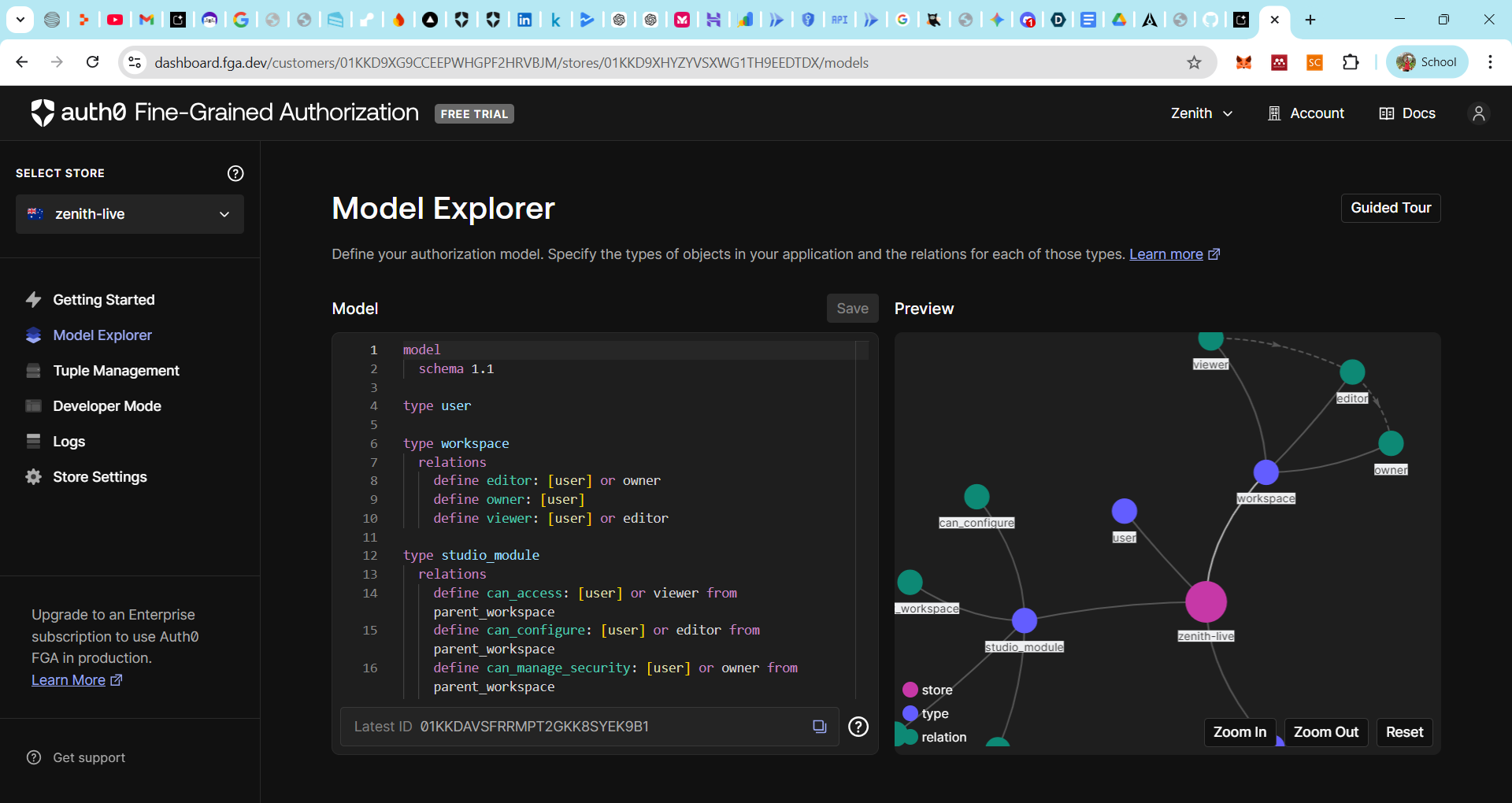Open the School browser profile
This screenshot has width=1512, height=803.
[1427, 62]
